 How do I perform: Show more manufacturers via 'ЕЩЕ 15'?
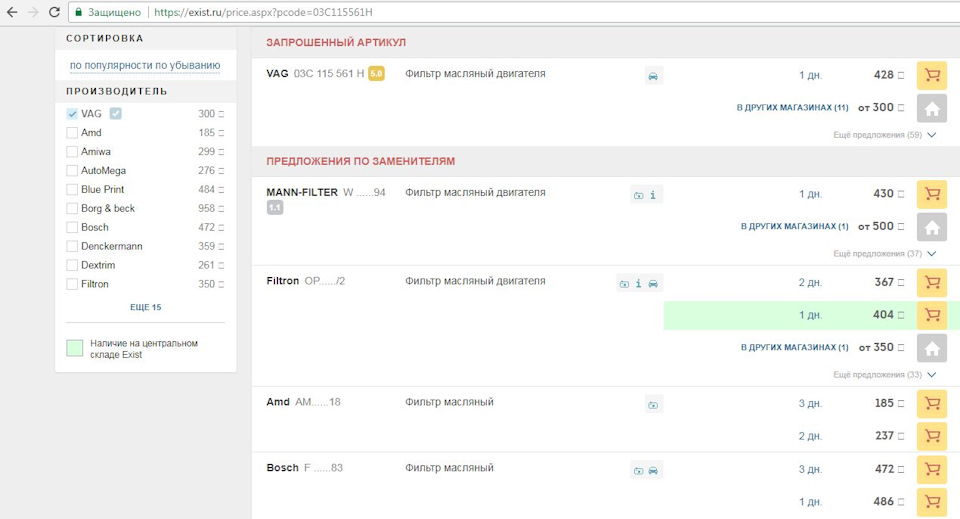[x=146, y=307]
